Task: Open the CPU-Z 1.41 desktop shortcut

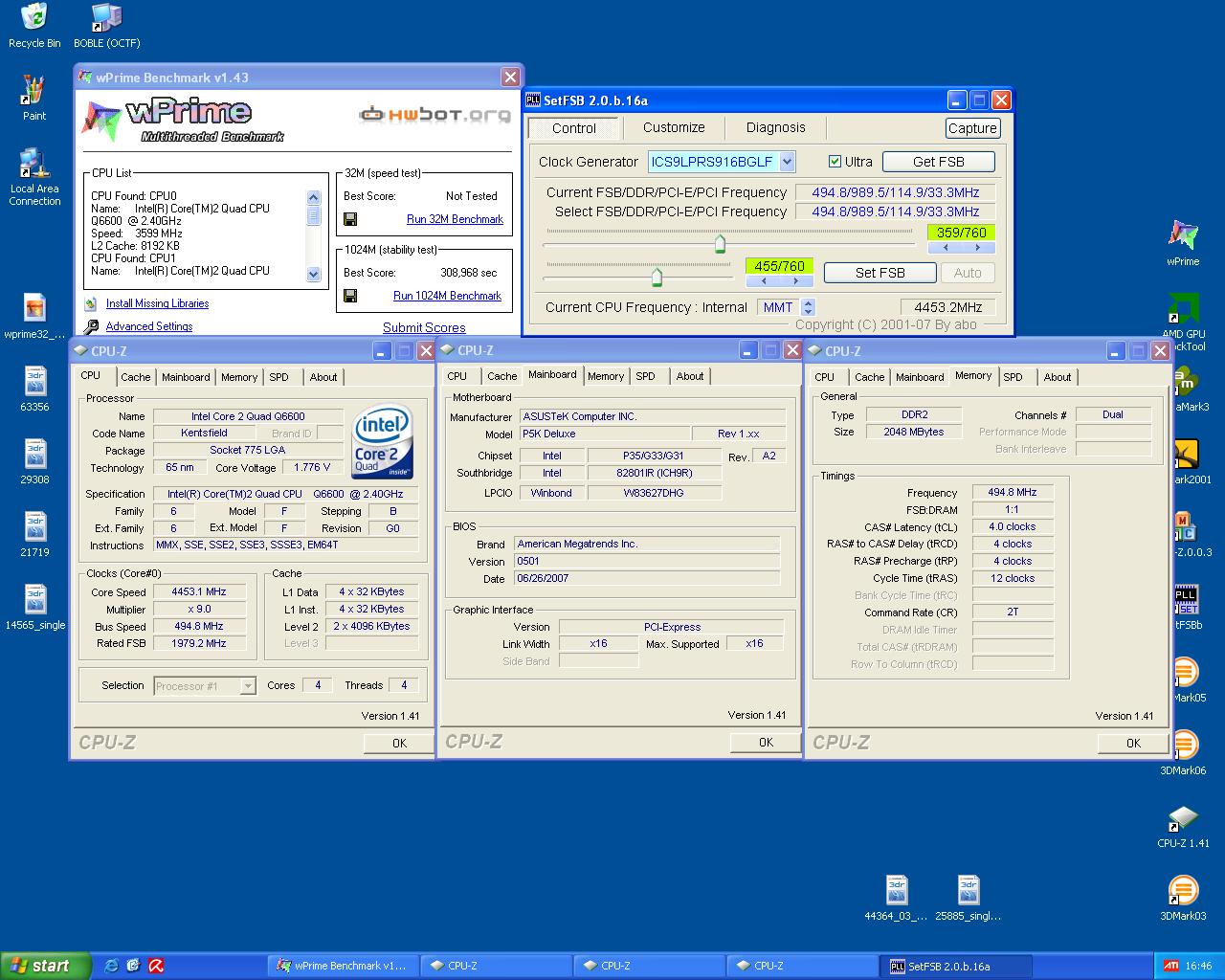Action: (x=1183, y=827)
